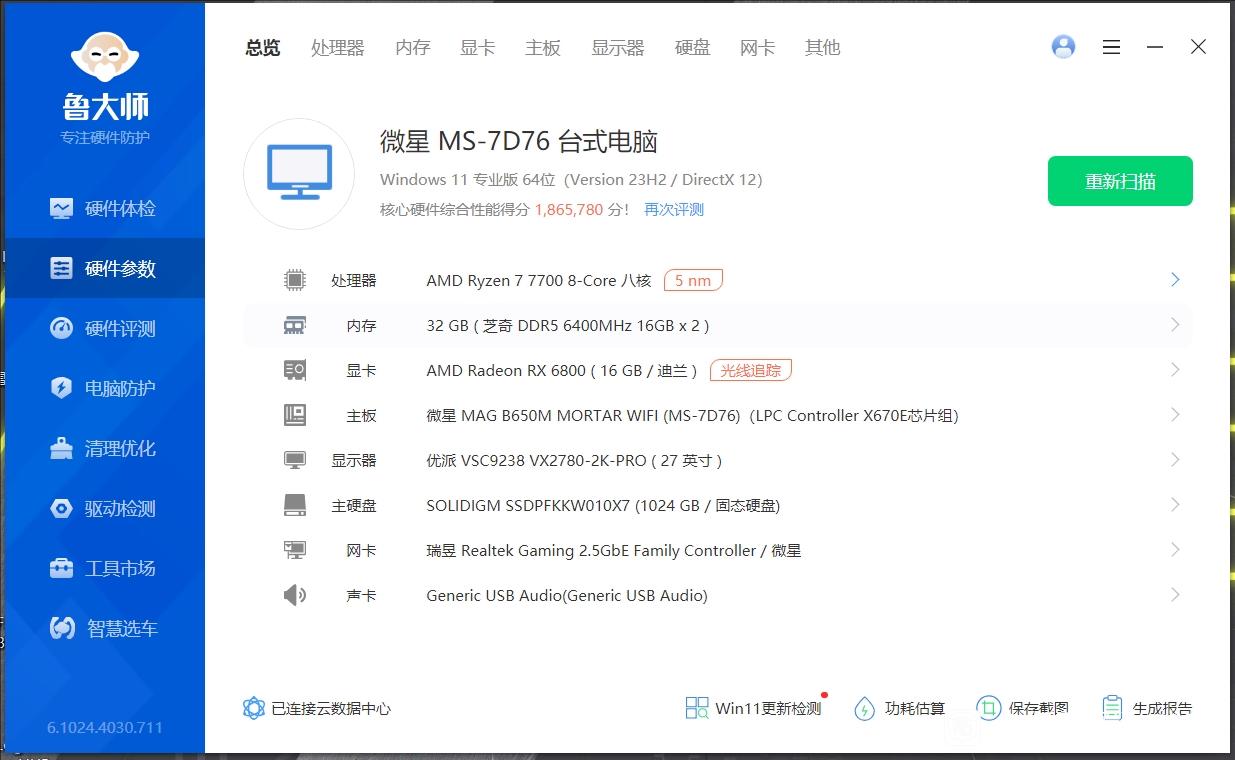Click the 电脑防护 shield icon

coord(61,388)
